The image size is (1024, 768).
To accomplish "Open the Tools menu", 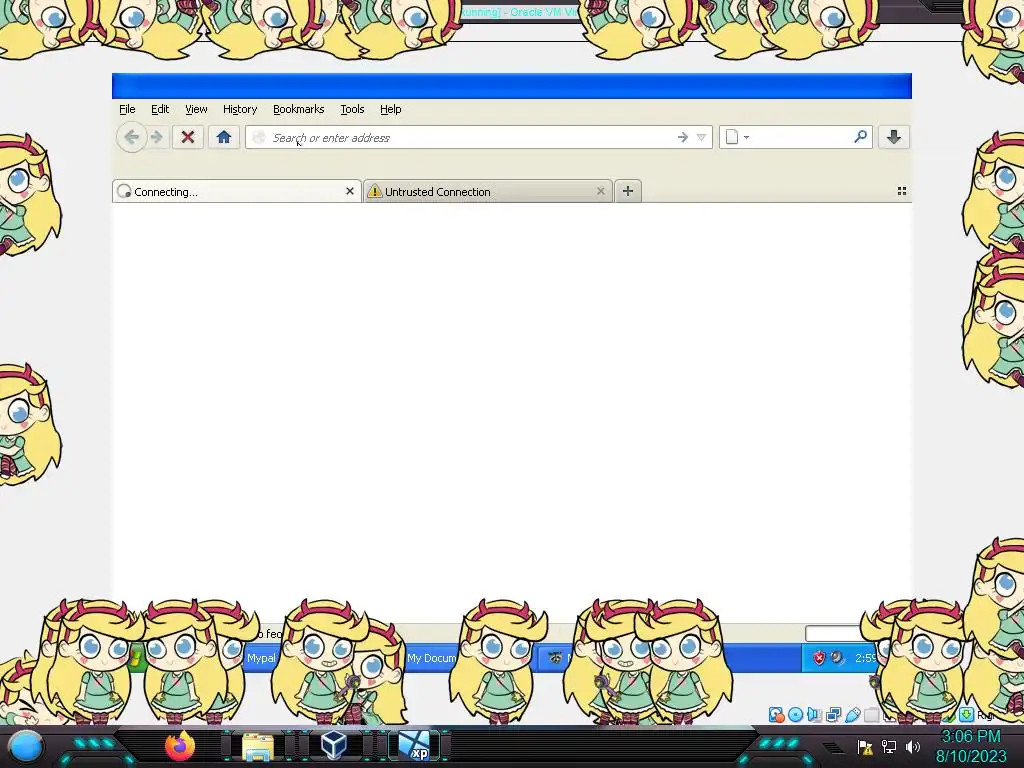I will (x=352, y=109).
